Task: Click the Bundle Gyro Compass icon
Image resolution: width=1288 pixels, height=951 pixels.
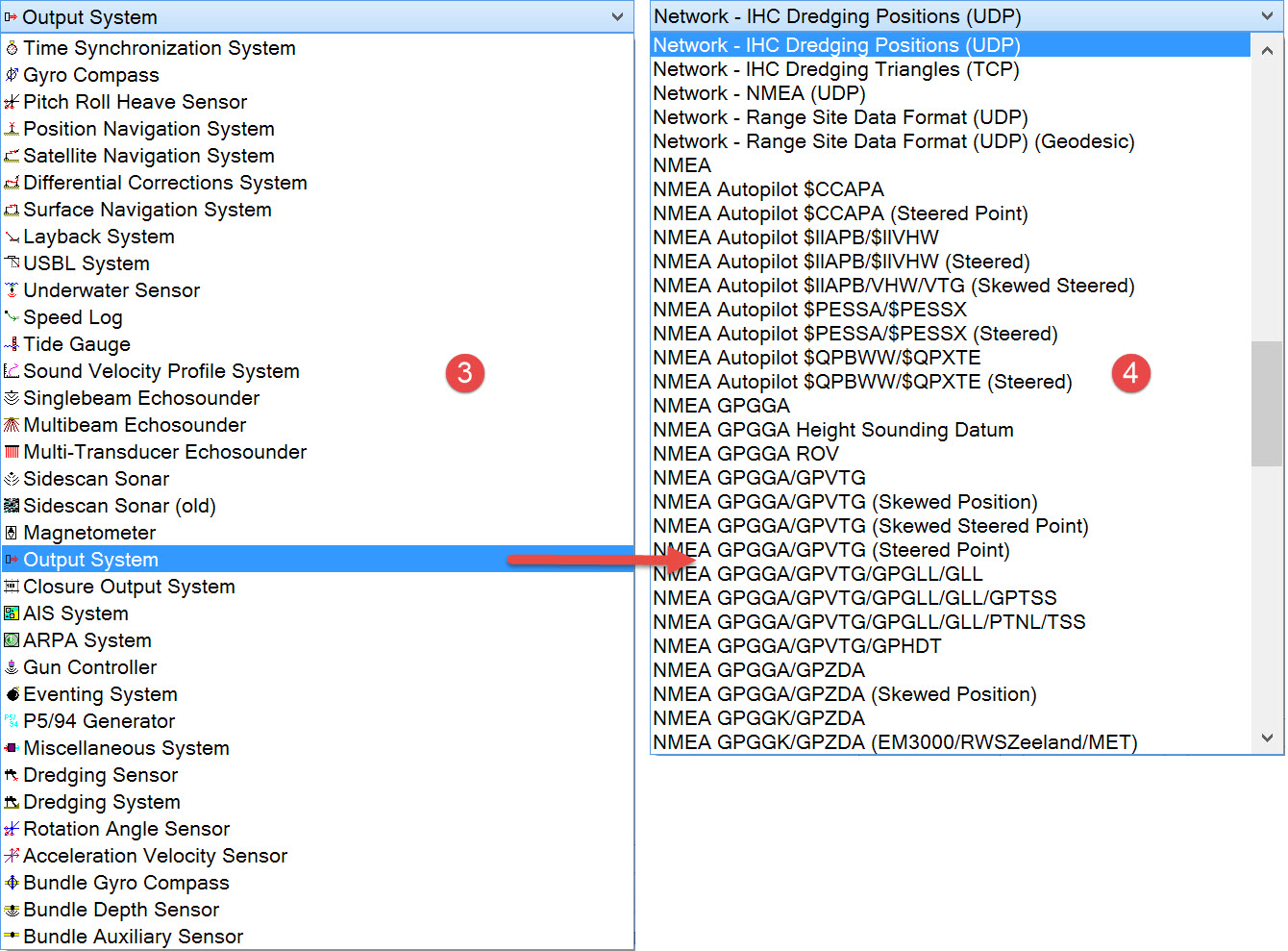Action: 12,883
